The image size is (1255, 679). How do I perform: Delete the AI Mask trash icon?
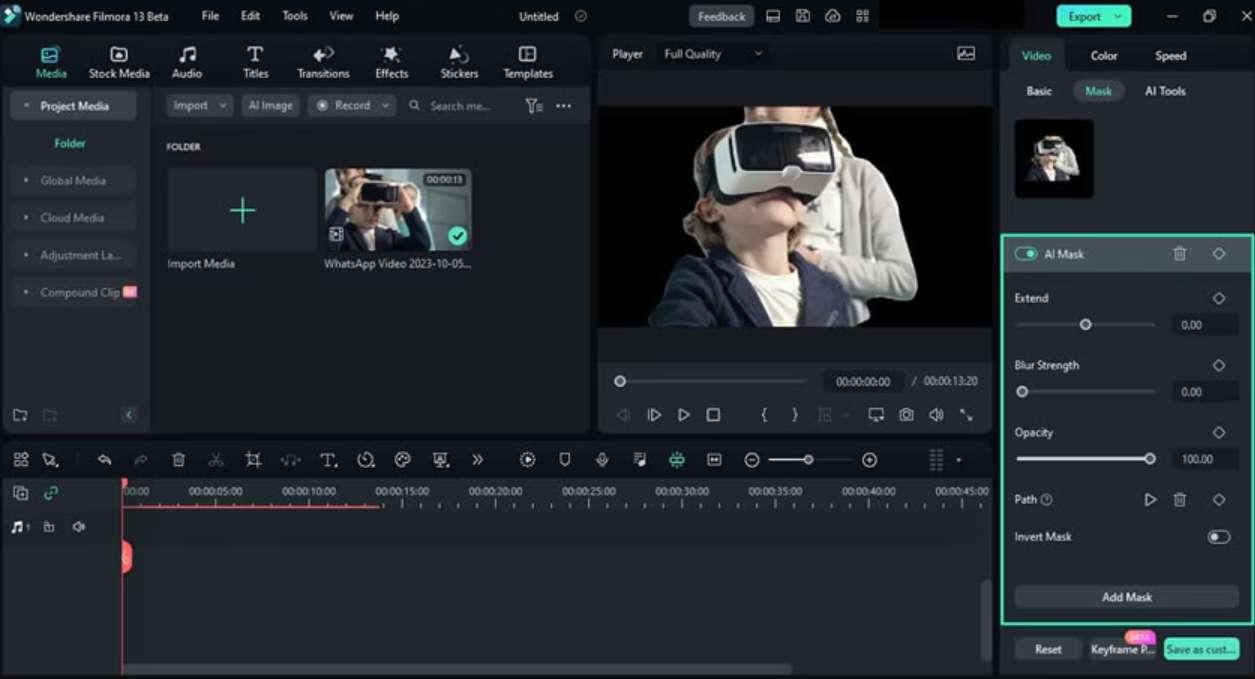click(x=1180, y=254)
